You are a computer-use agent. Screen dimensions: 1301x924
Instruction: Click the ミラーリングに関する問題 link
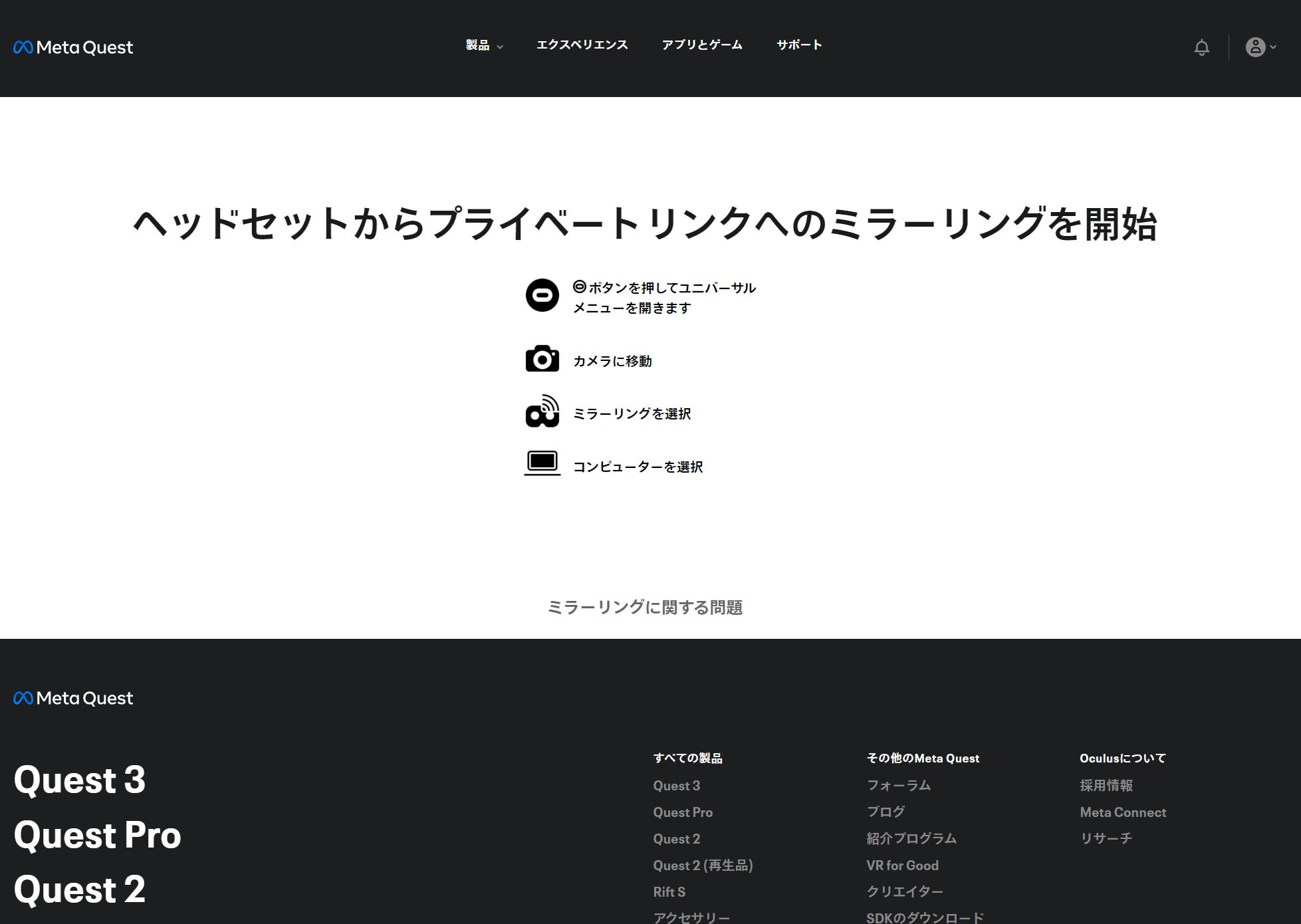[644, 607]
